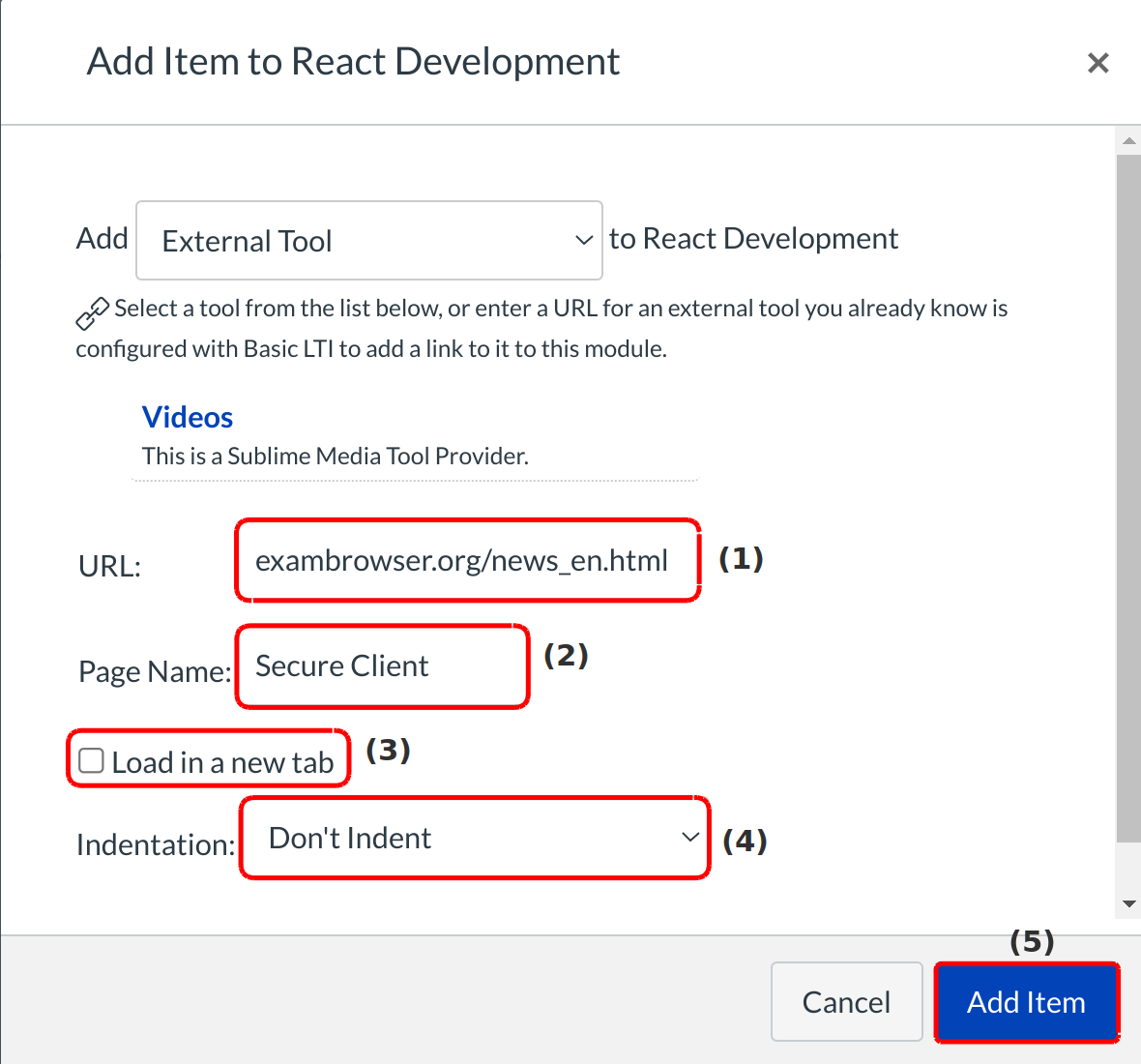
Task: Click the Sublime Media Tool Provider description
Action: pos(335,456)
